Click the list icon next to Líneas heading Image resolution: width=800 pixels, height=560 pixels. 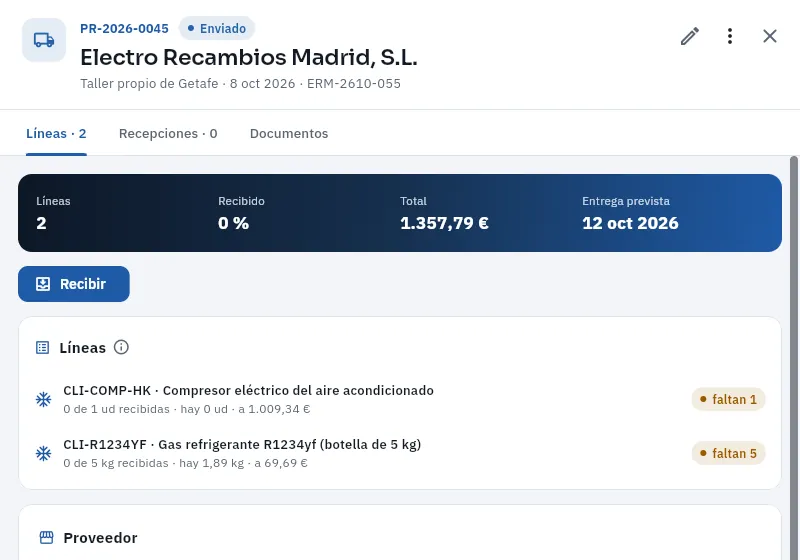click(x=42, y=348)
